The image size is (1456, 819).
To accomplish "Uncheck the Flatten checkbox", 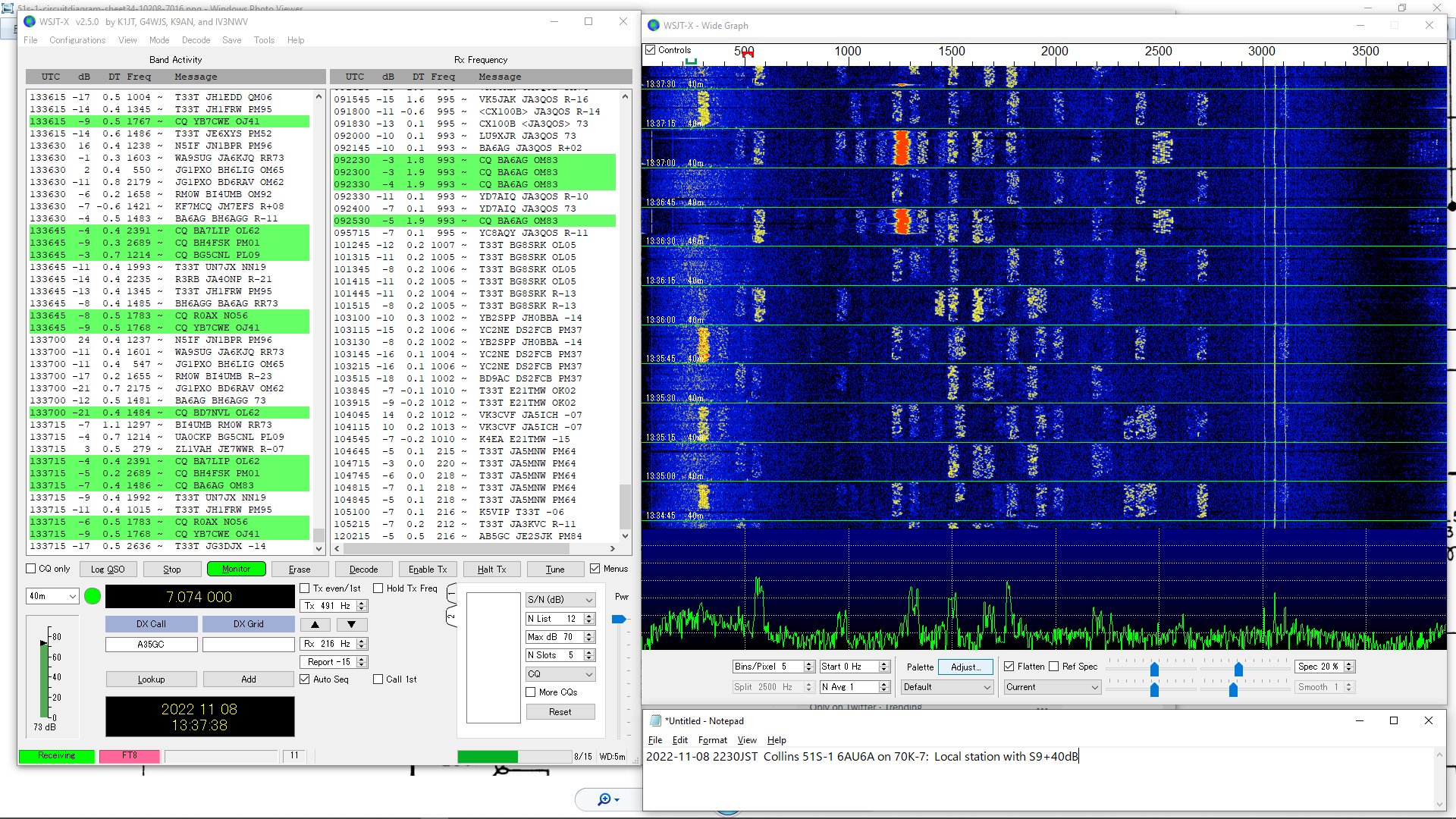I will coord(1009,667).
